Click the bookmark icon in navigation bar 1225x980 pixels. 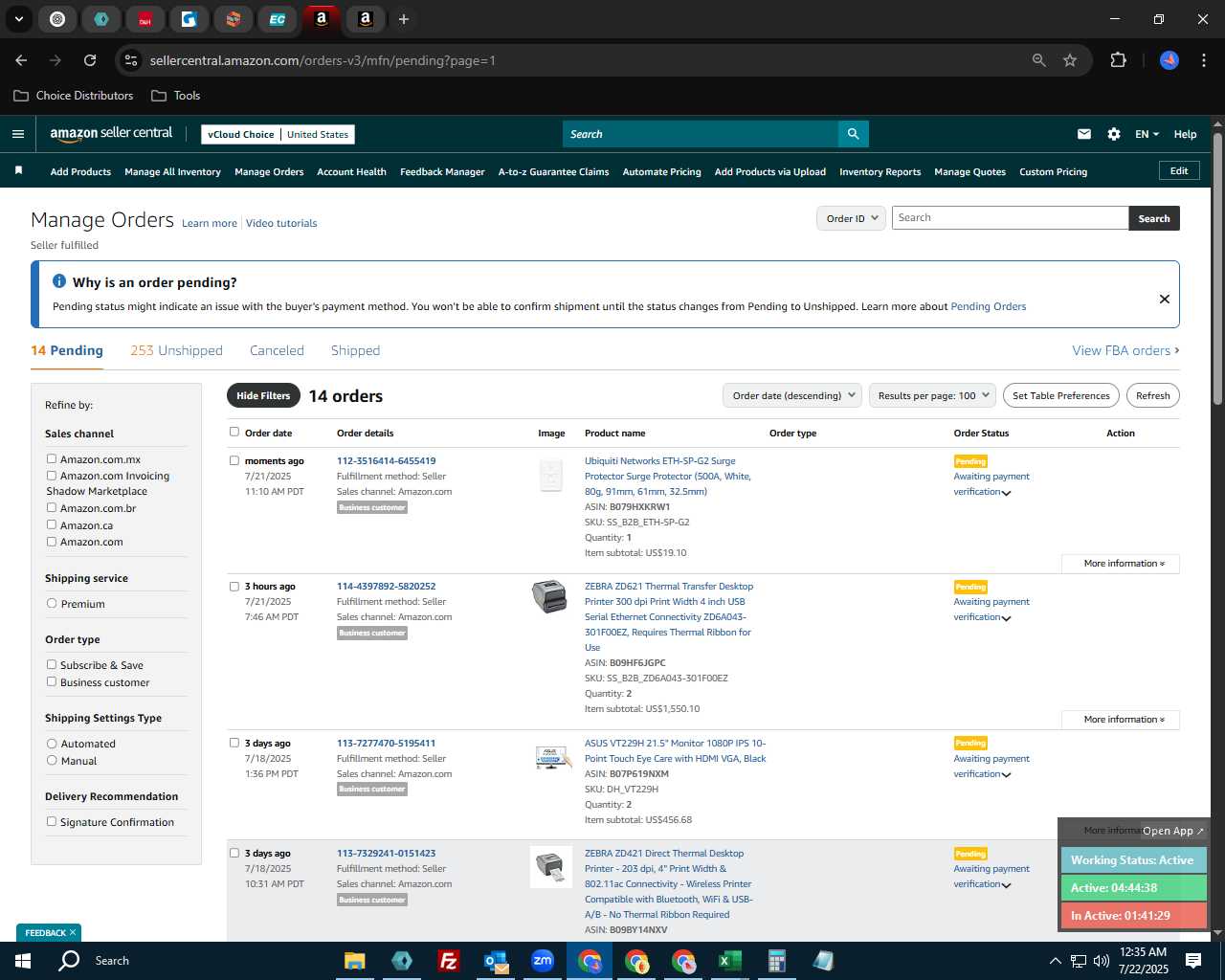18,170
